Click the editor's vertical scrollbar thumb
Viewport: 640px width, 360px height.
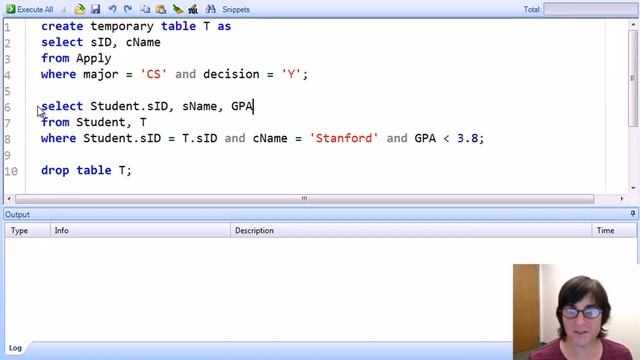pyautogui.click(x=633, y=78)
